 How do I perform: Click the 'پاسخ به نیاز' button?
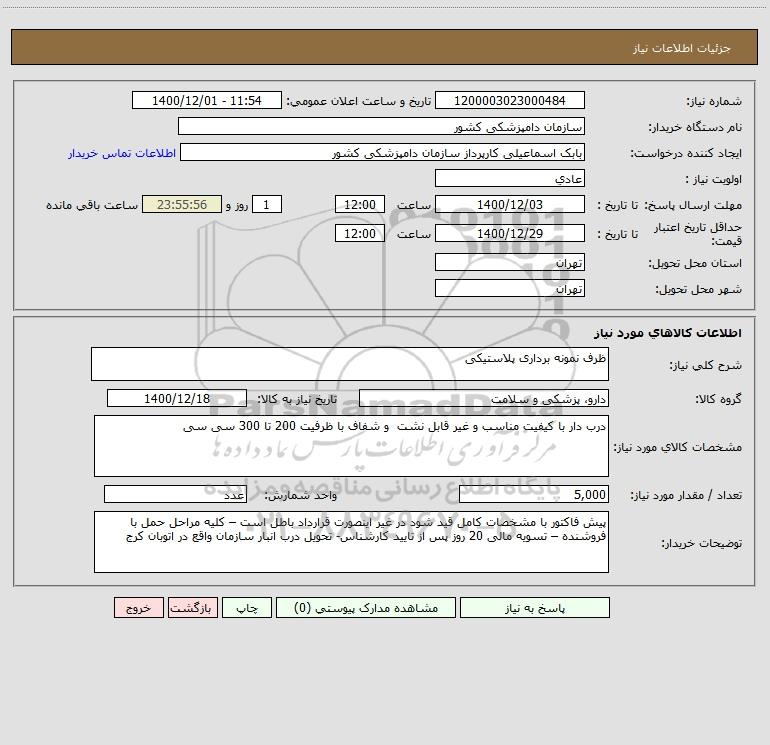(x=535, y=608)
